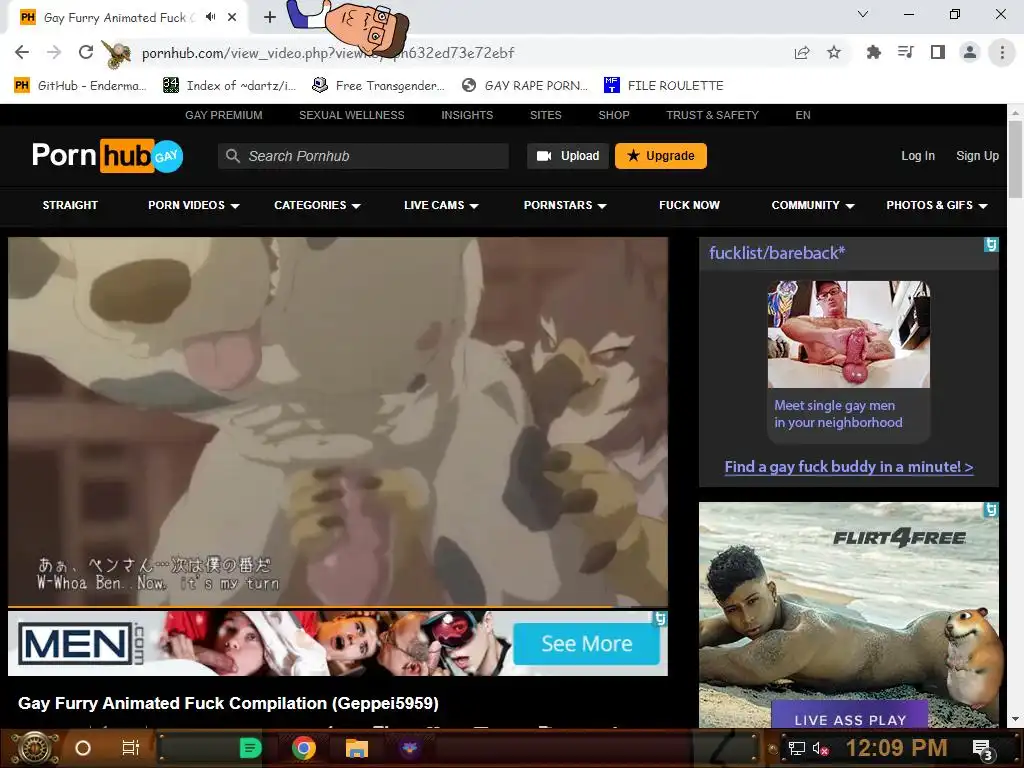The height and width of the screenshot is (768, 1024).
Task: Select the STRAIGHT nav item
Action: (70, 205)
